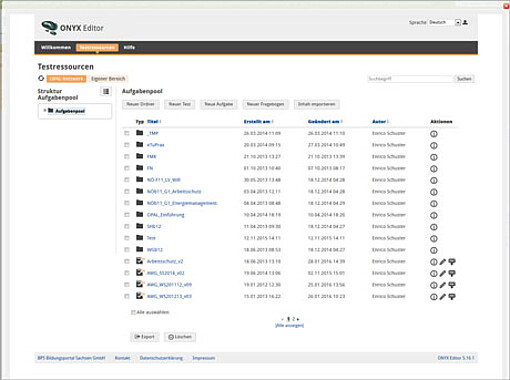Edit AWG_WS201213_v03 with the pencil icon
This screenshot has width=510, height=380.
(x=443, y=297)
